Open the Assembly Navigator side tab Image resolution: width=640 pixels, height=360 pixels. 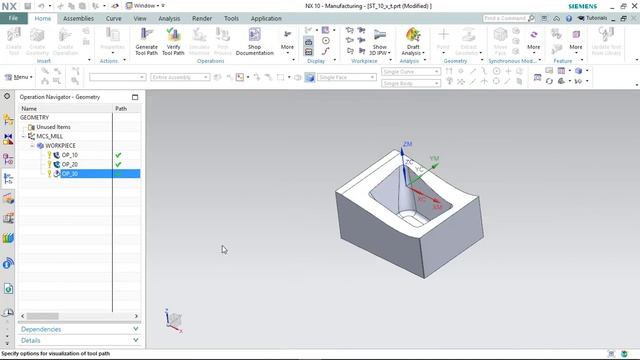8,120
